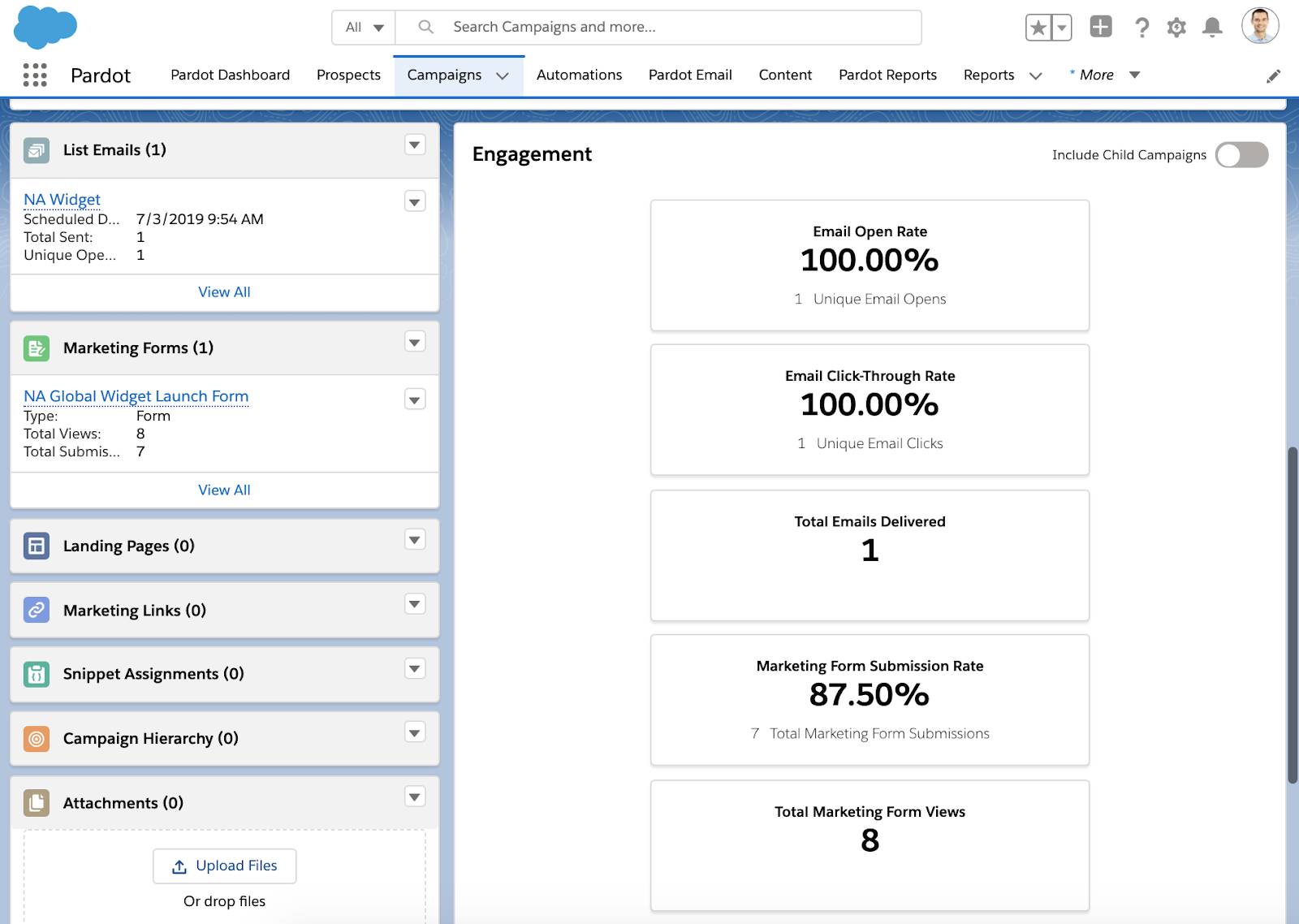Open NA Global Widget Launch Form row dropdown
Viewport: 1299px width, 924px height.
[415, 399]
